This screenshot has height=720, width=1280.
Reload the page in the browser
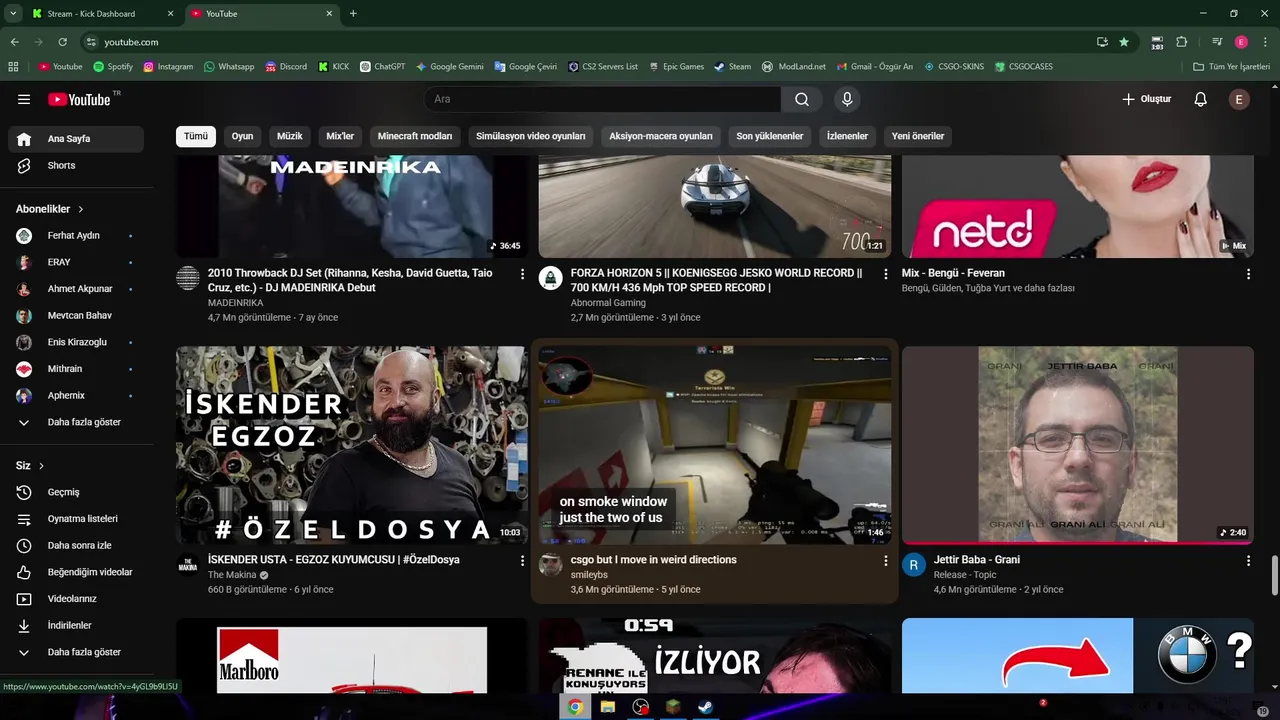[62, 42]
